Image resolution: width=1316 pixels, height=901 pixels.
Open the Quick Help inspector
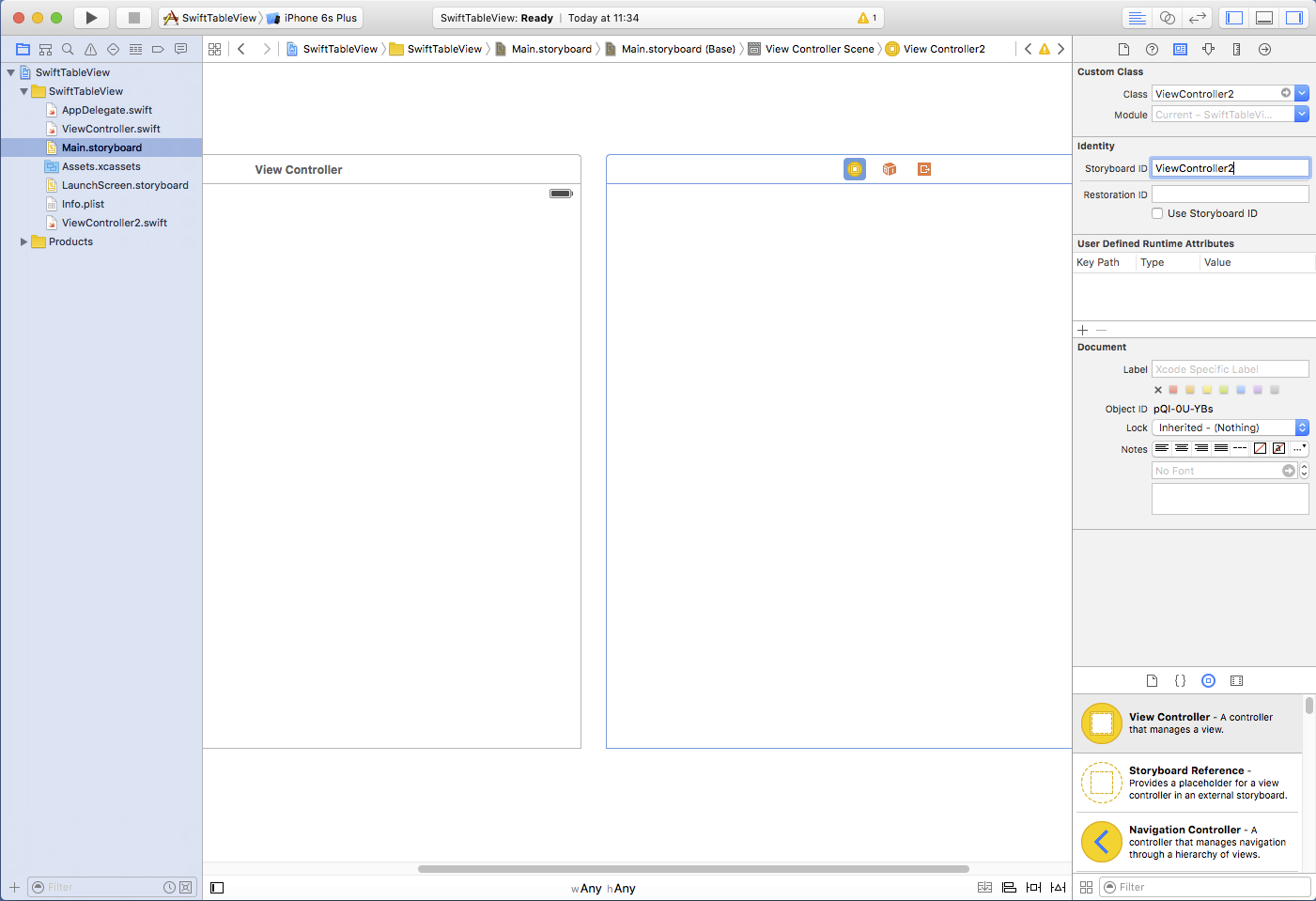(1152, 49)
